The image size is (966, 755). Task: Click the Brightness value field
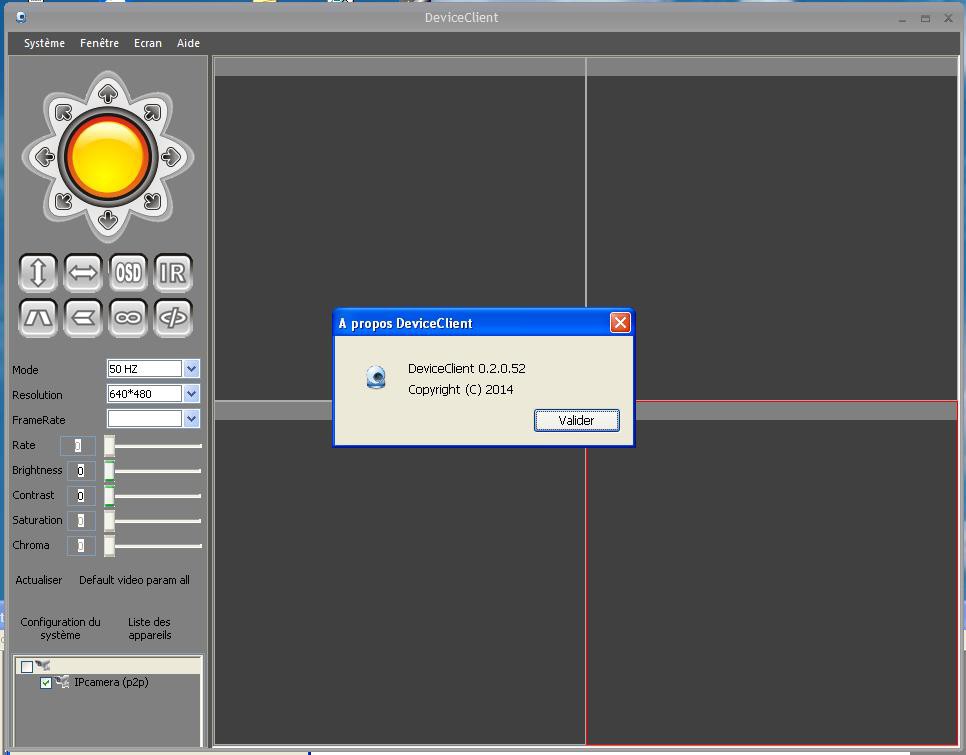coord(81,470)
